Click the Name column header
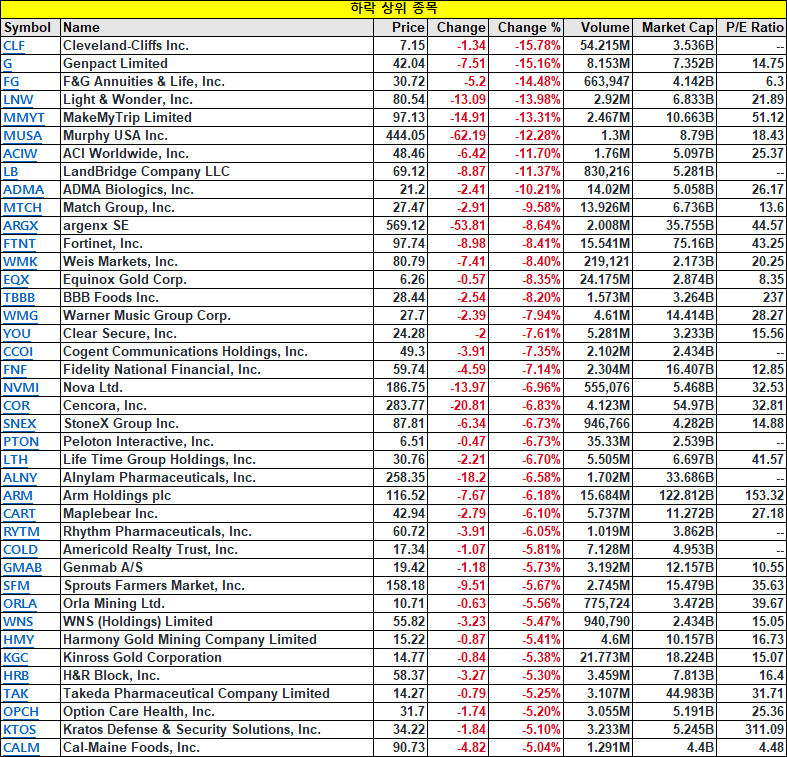Image resolution: width=787 pixels, height=757 pixels. point(217,28)
